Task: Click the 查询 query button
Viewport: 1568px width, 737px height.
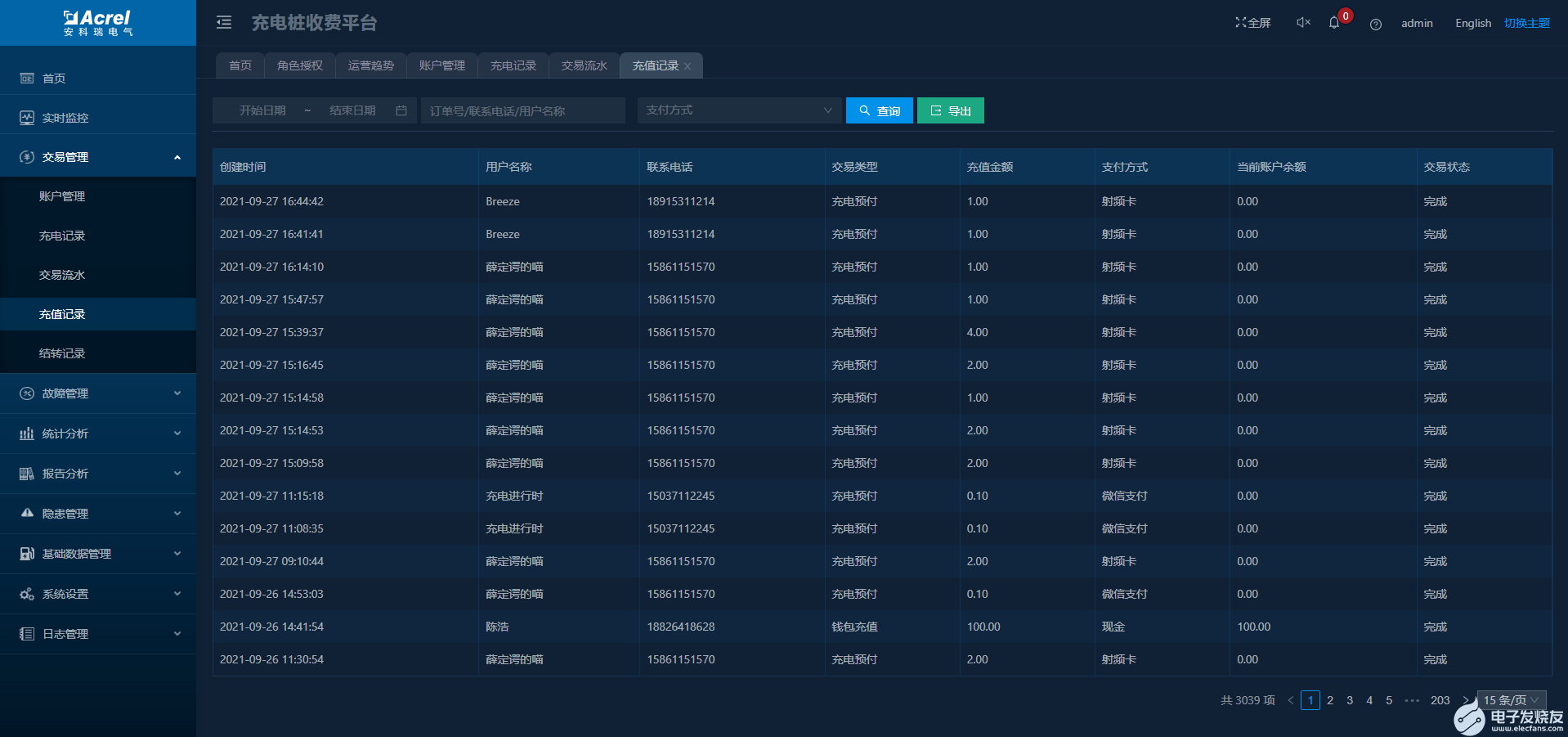Action: point(879,110)
